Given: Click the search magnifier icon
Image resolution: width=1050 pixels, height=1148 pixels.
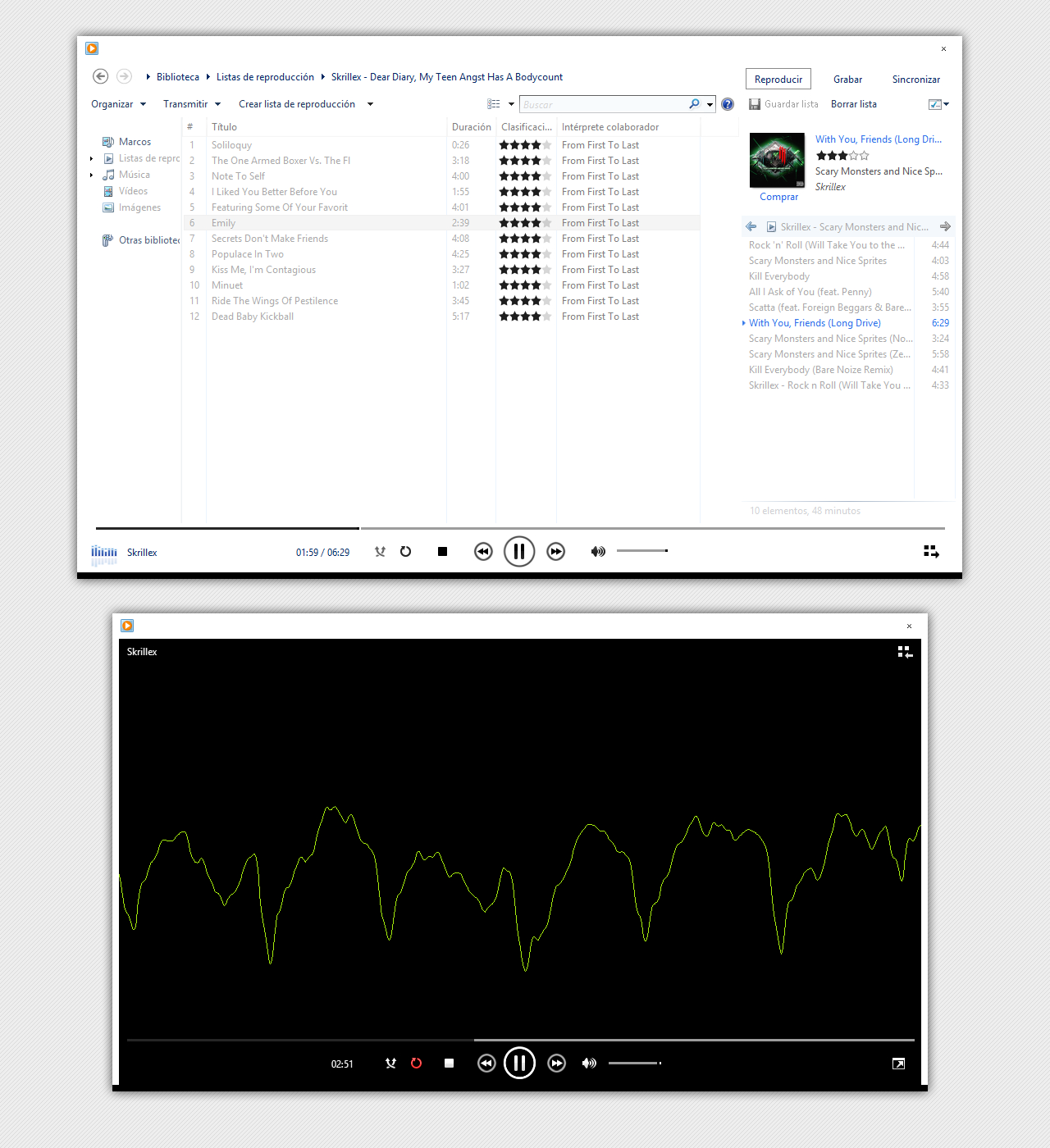Looking at the screenshot, I should pos(694,104).
